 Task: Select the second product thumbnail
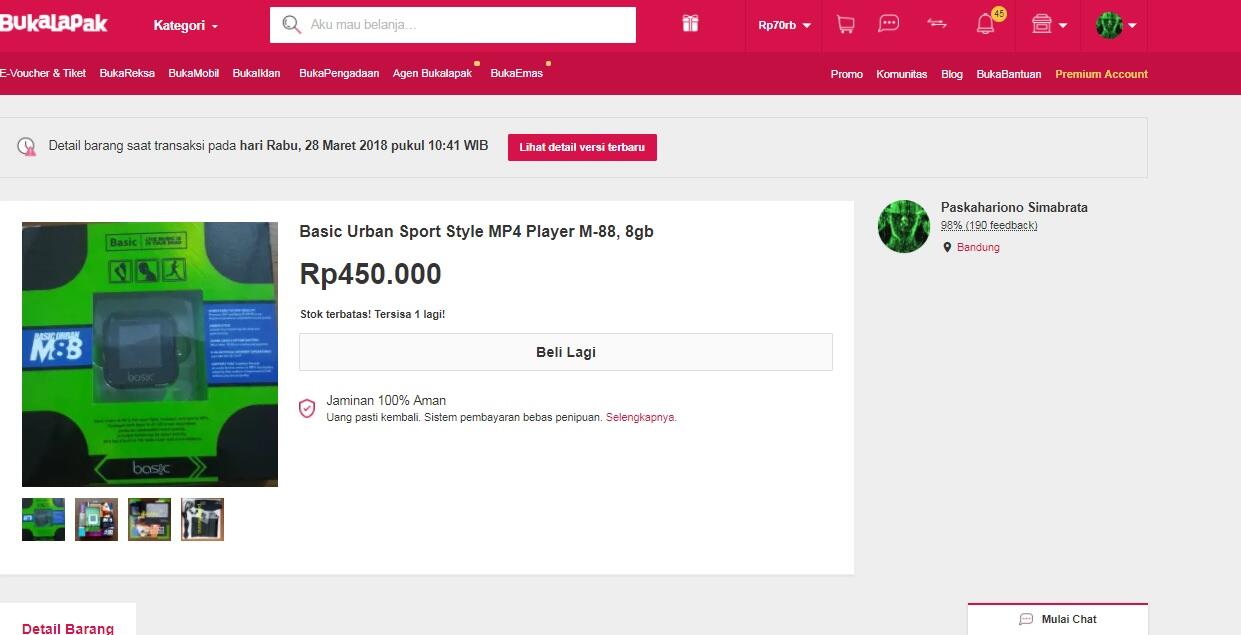pos(96,519)
